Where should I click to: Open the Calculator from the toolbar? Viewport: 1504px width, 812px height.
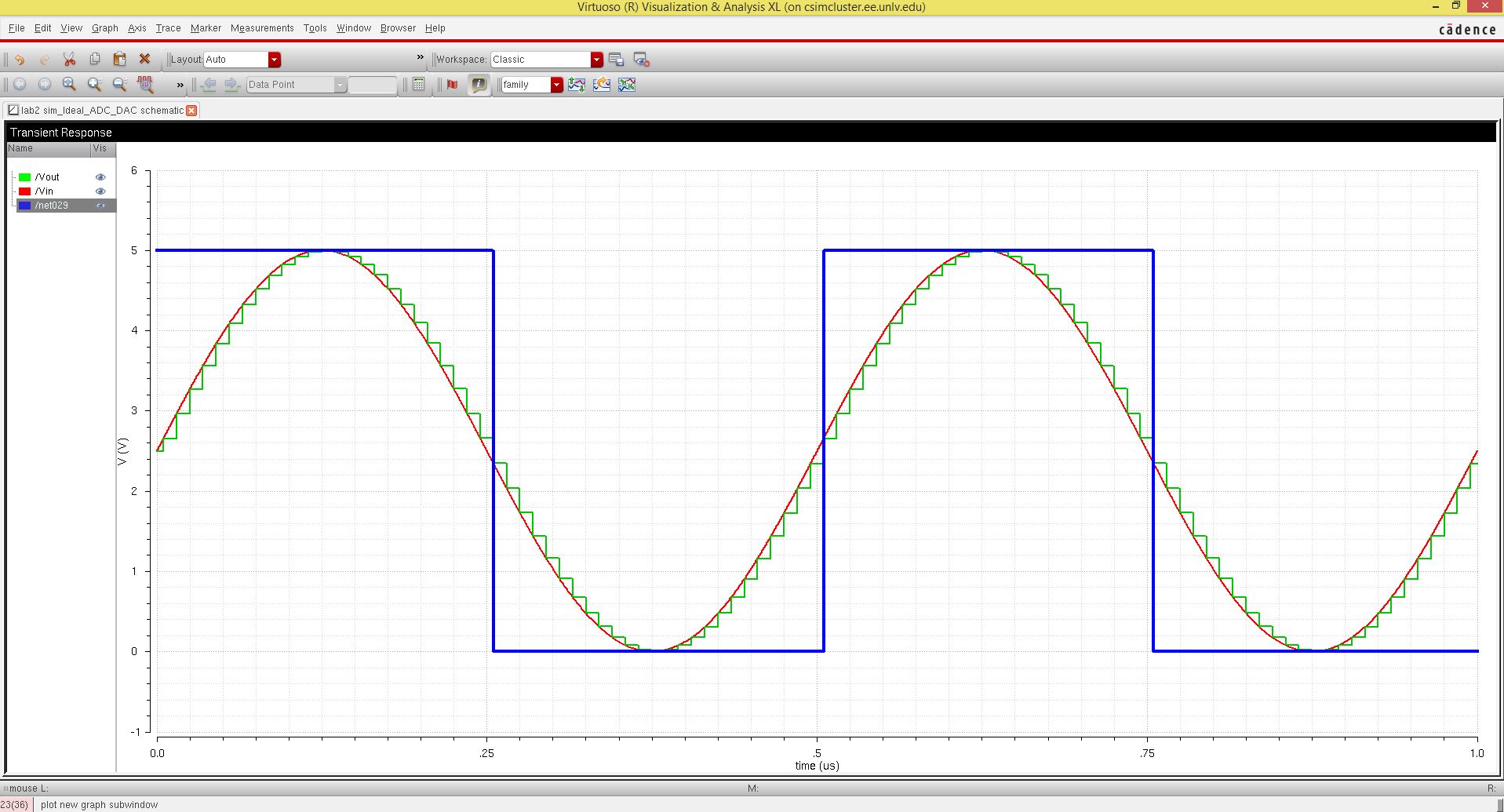click(419, 84)
